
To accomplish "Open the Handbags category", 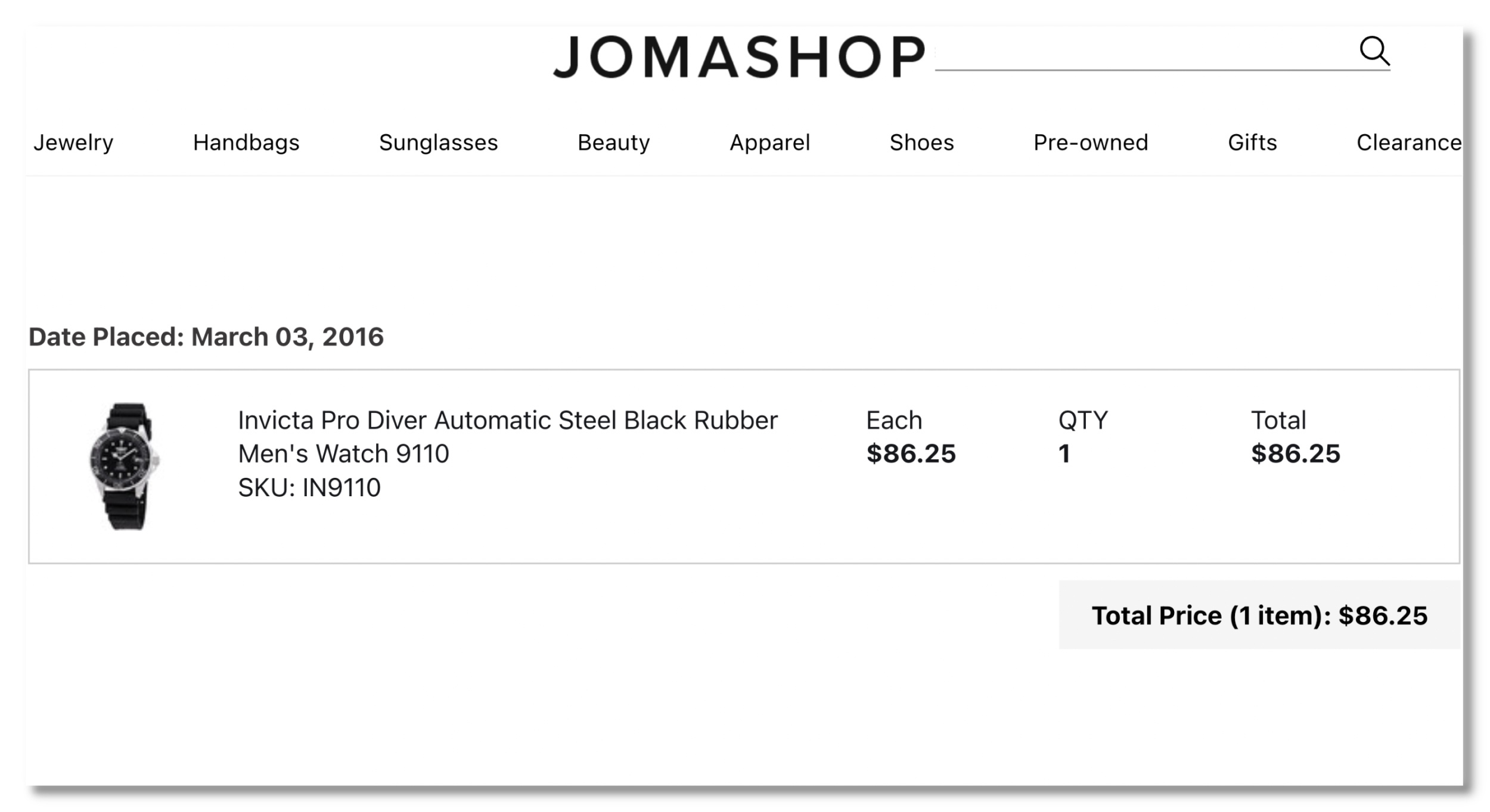I will [x=246, y=143].
